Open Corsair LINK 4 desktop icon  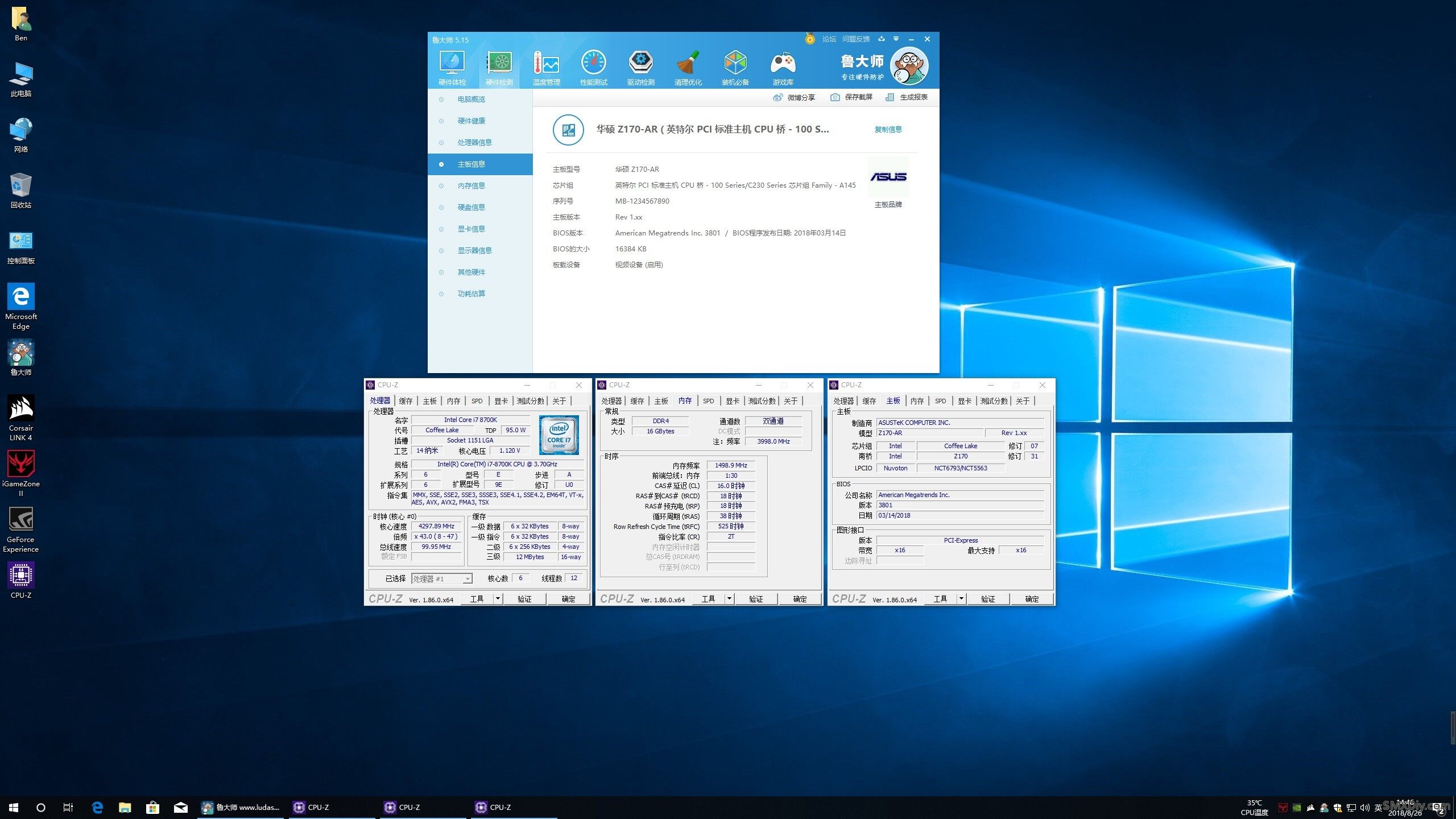(21, 418)
